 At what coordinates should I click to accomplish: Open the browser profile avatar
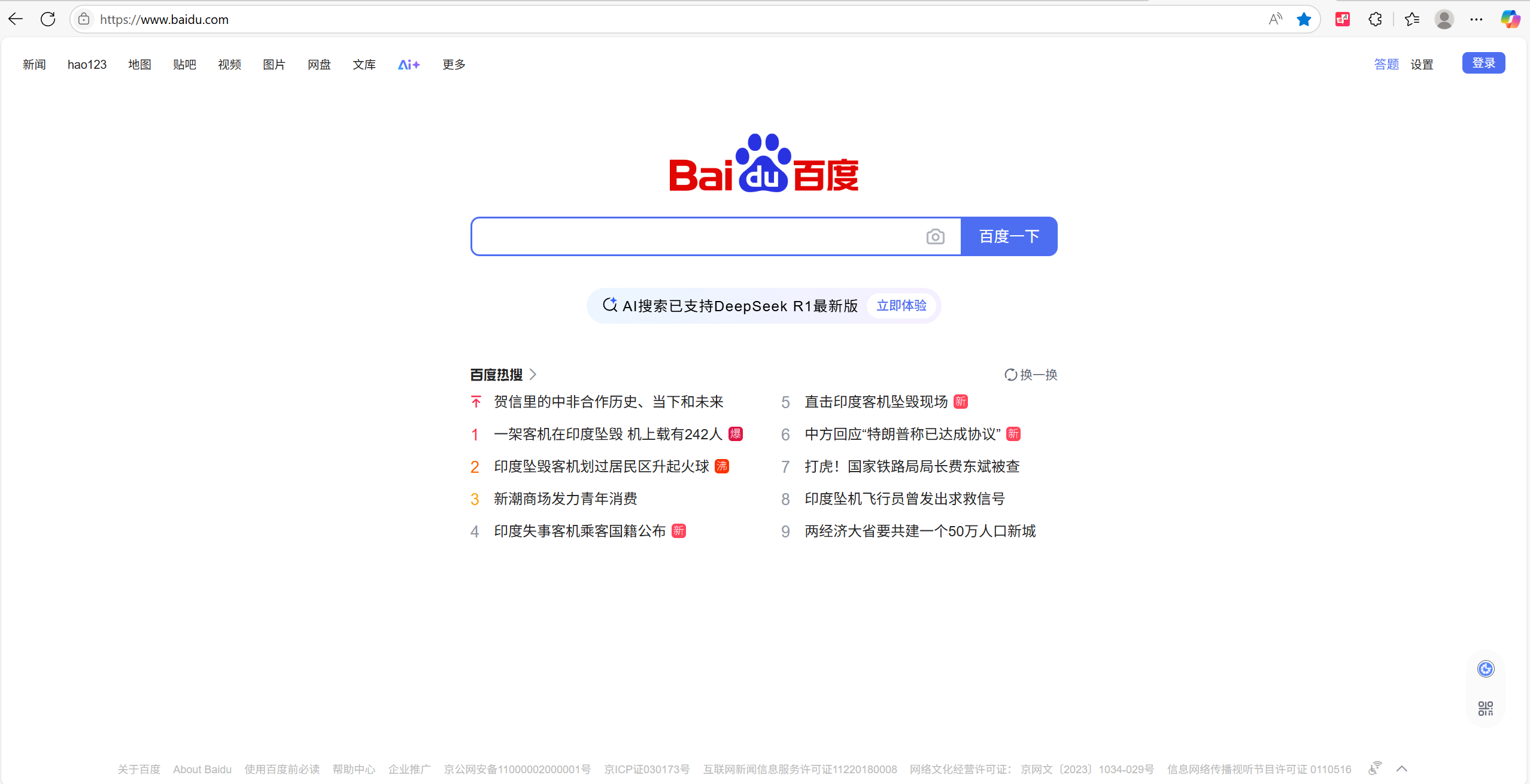pos(1444,19)
